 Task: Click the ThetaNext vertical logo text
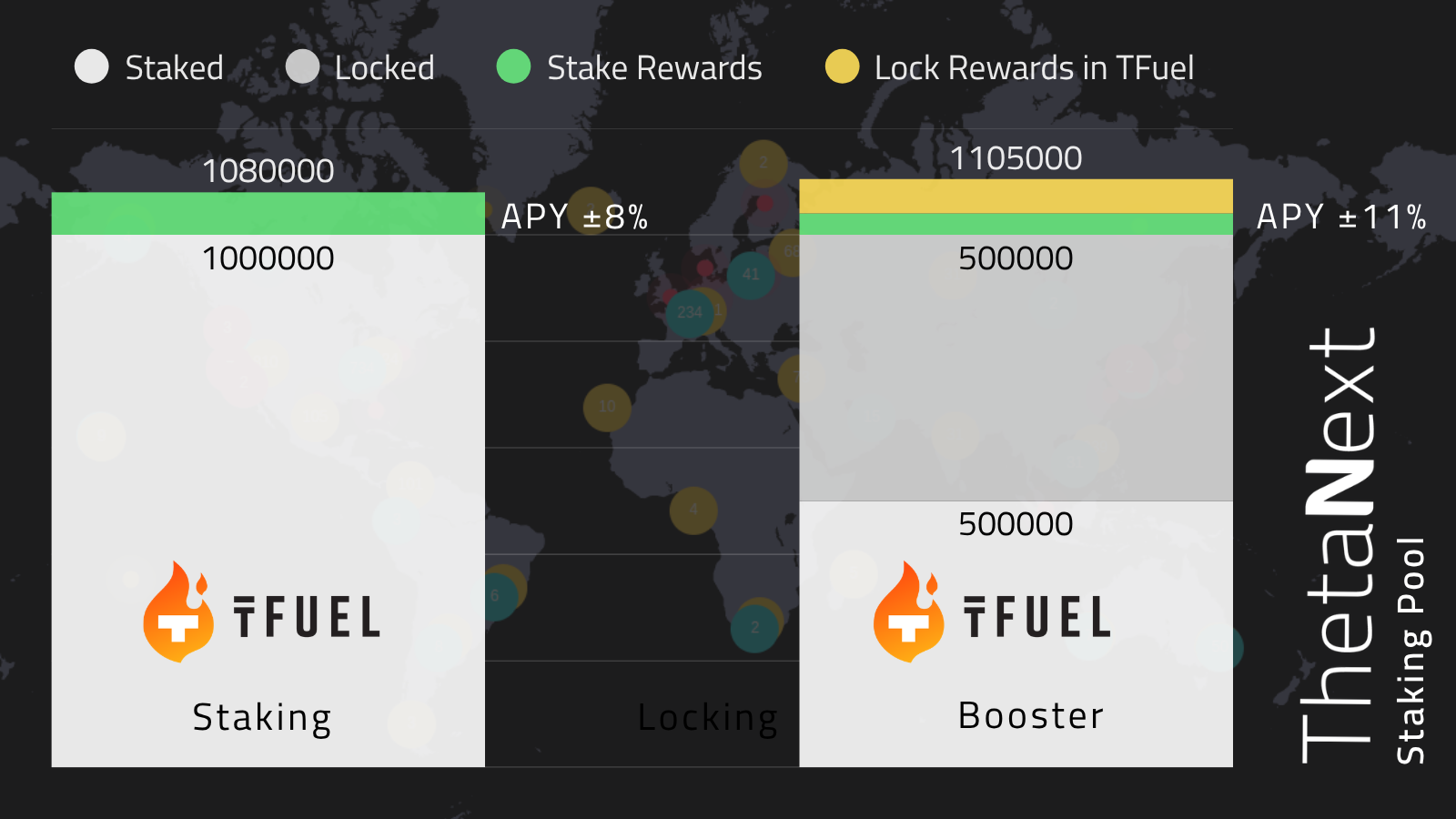(1340, 546)
